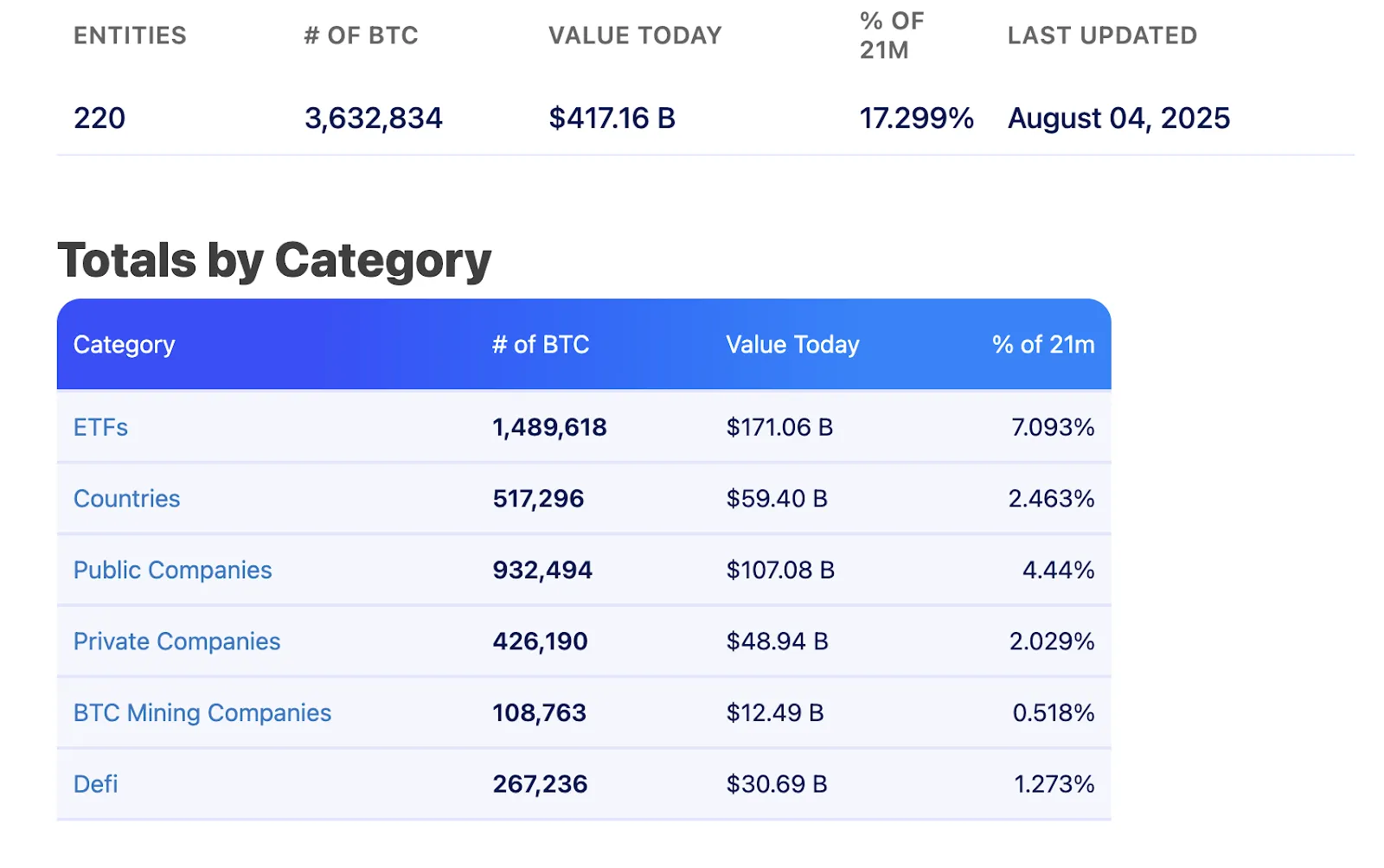The width and height of the screenshot is (1384, 868).
Task: Open the BTC Mining Companies link
Action: coord(202,712)
